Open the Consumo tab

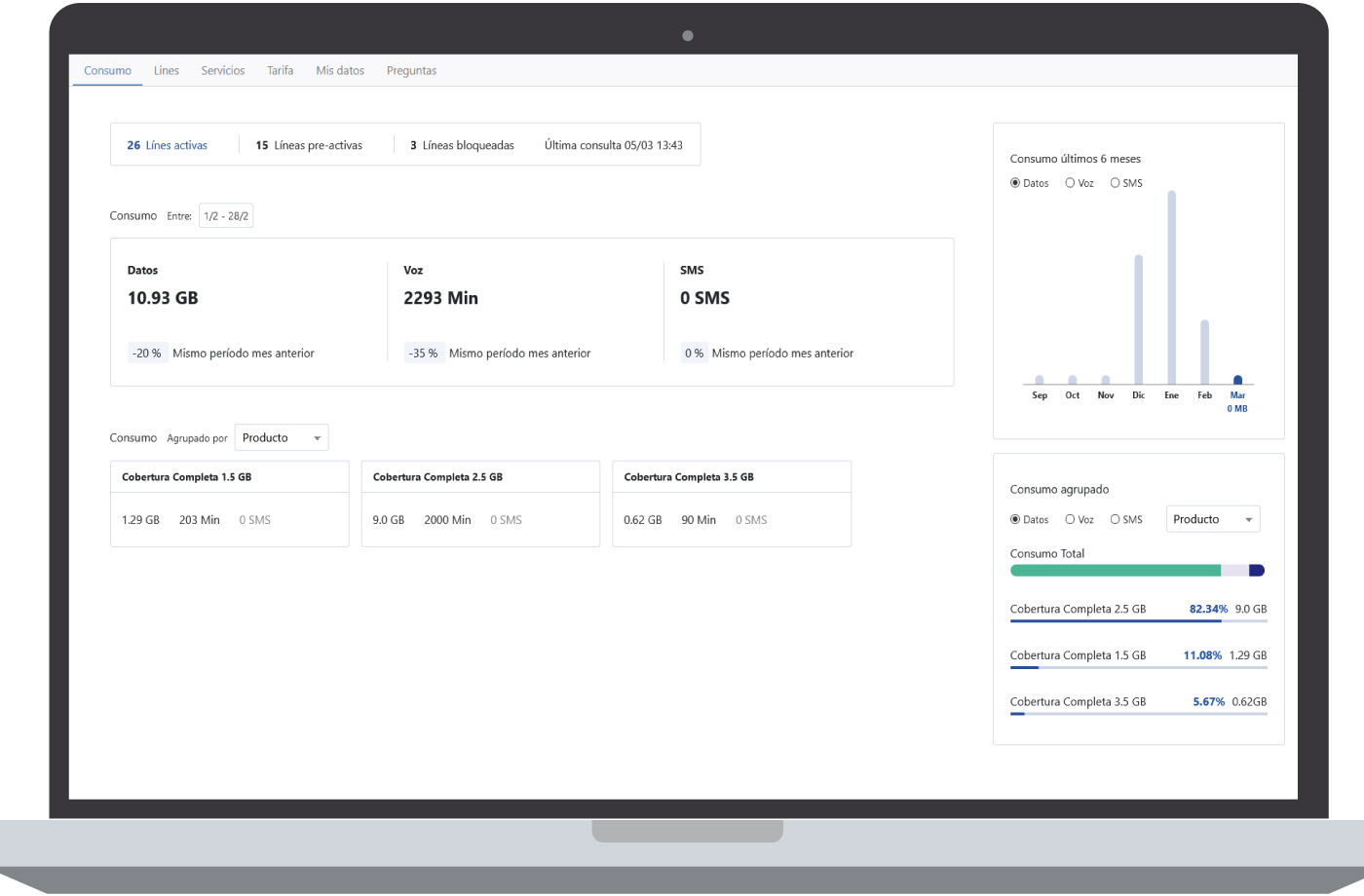pos(107,71)
